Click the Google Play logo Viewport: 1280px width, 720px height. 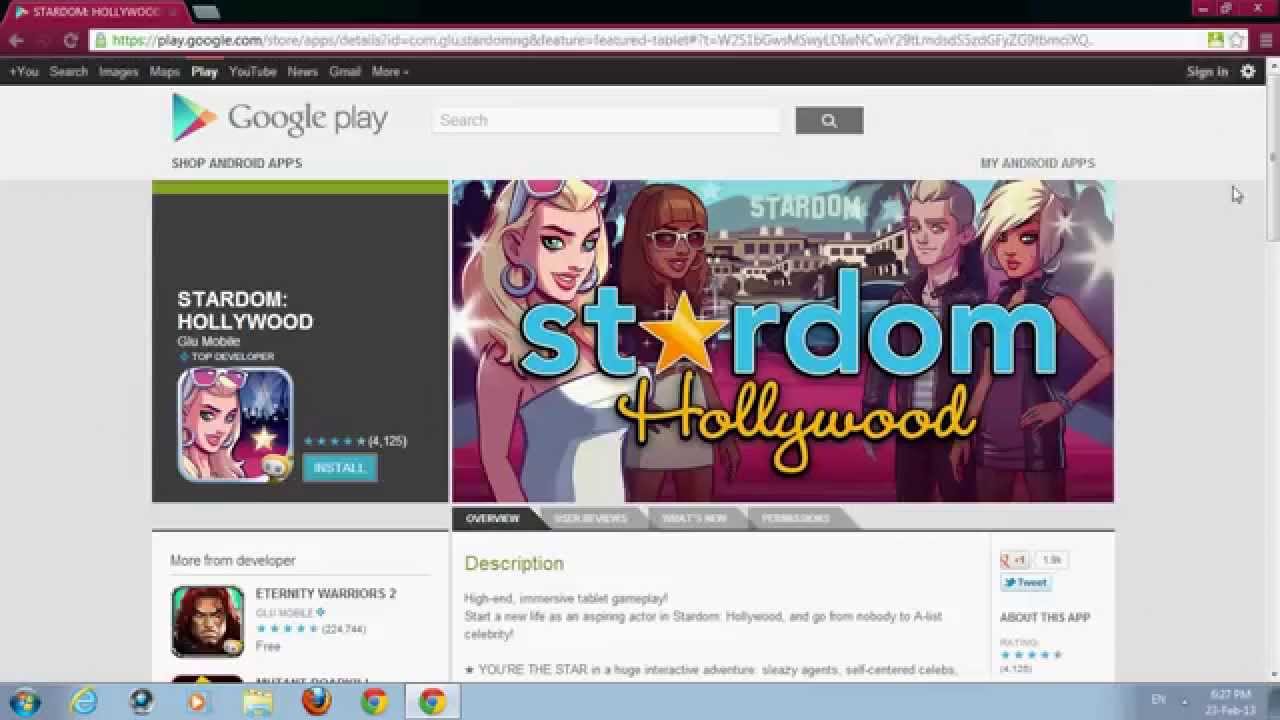(x=279, y=118)
